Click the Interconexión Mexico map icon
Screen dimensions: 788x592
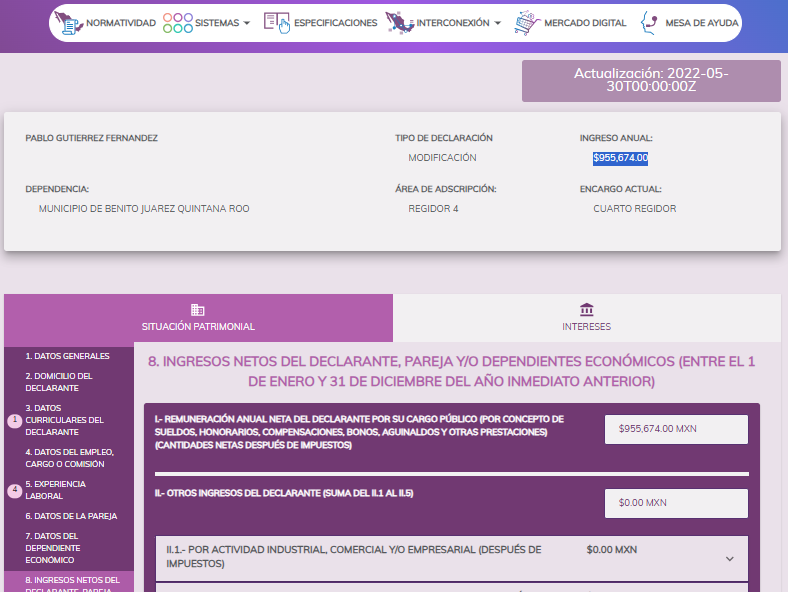pos(399,22)
